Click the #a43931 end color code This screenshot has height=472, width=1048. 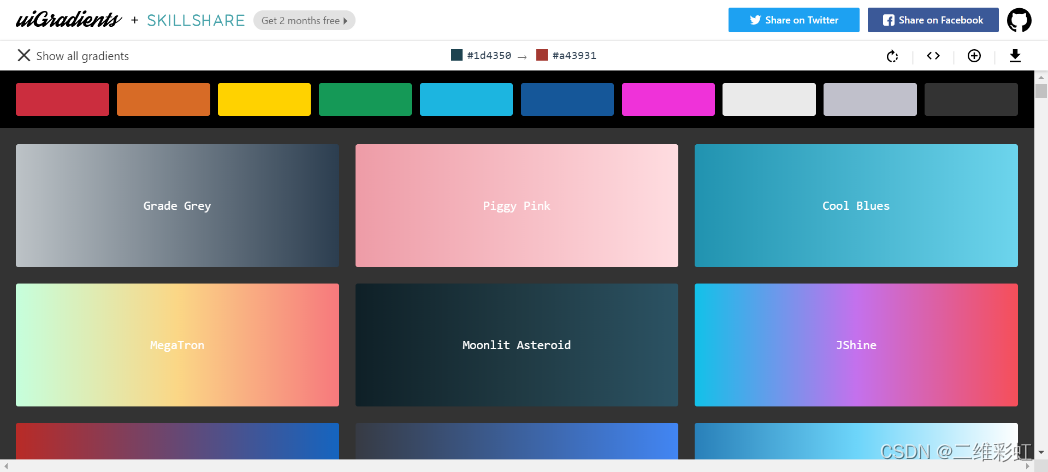click(x=574, y=55)
